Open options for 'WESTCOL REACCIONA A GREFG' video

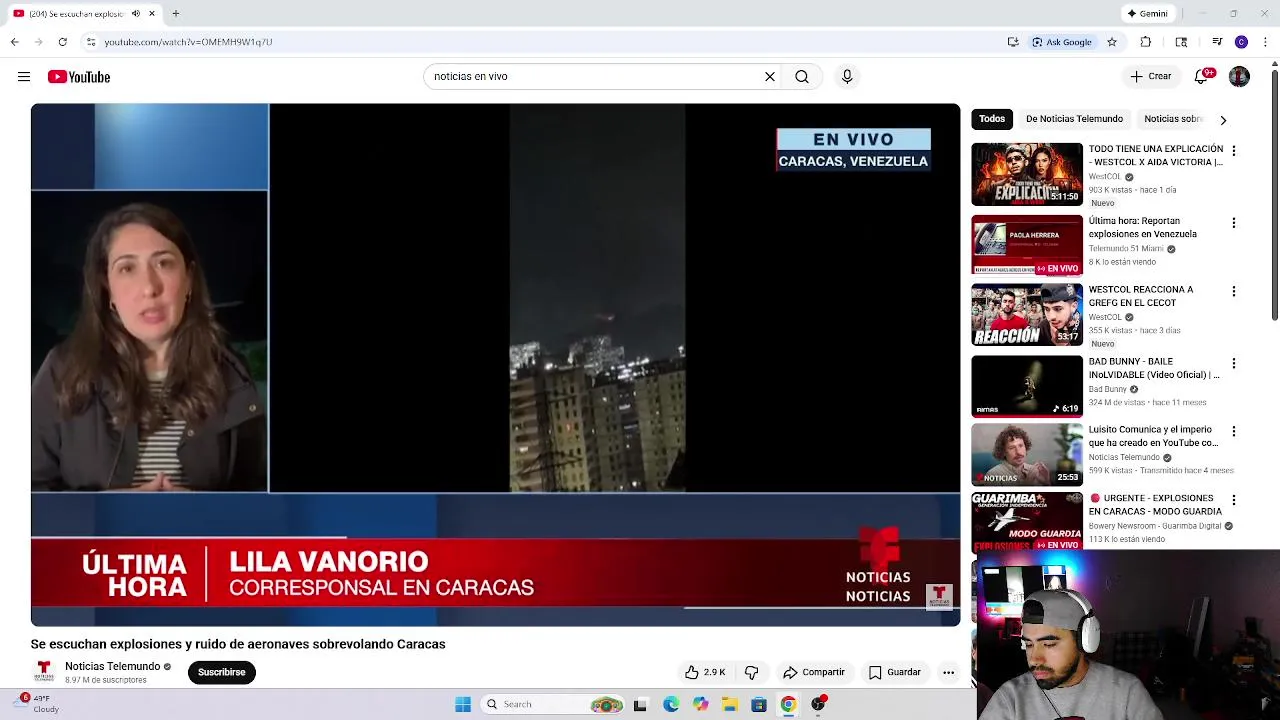[x=1233, y=292]
